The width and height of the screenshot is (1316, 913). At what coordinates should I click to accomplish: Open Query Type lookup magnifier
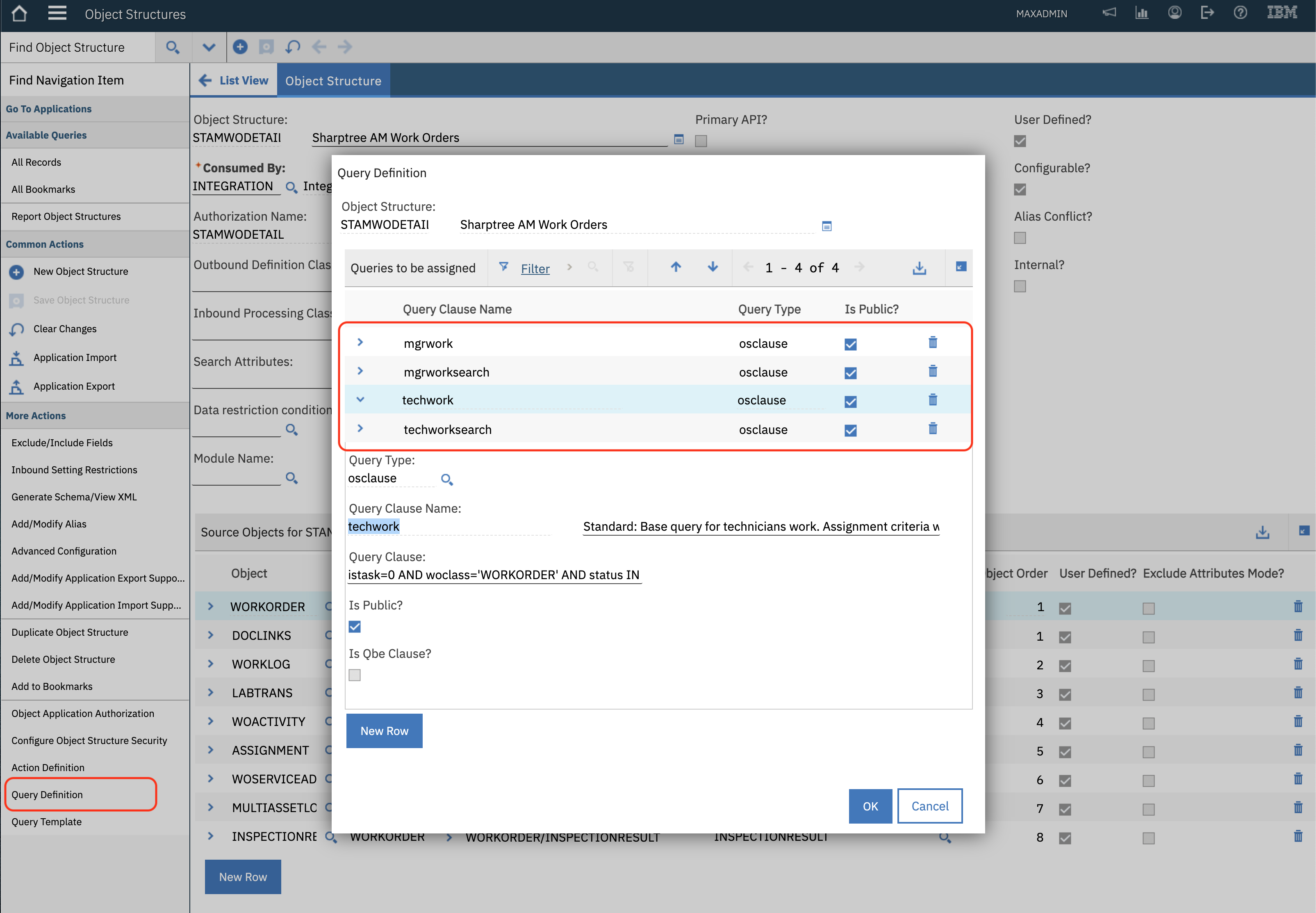447,479
